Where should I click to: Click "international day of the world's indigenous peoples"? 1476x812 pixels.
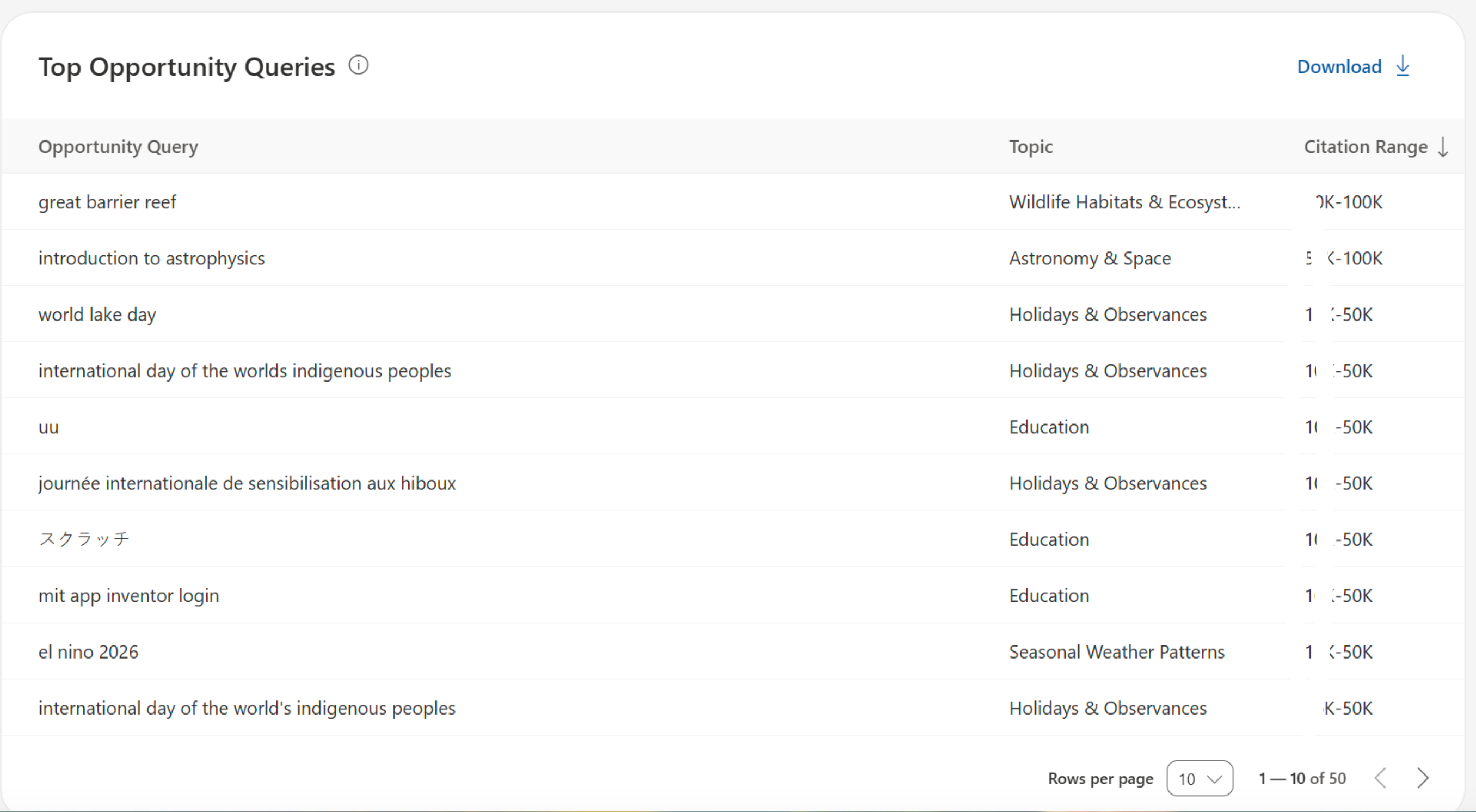tap(247, 708)
